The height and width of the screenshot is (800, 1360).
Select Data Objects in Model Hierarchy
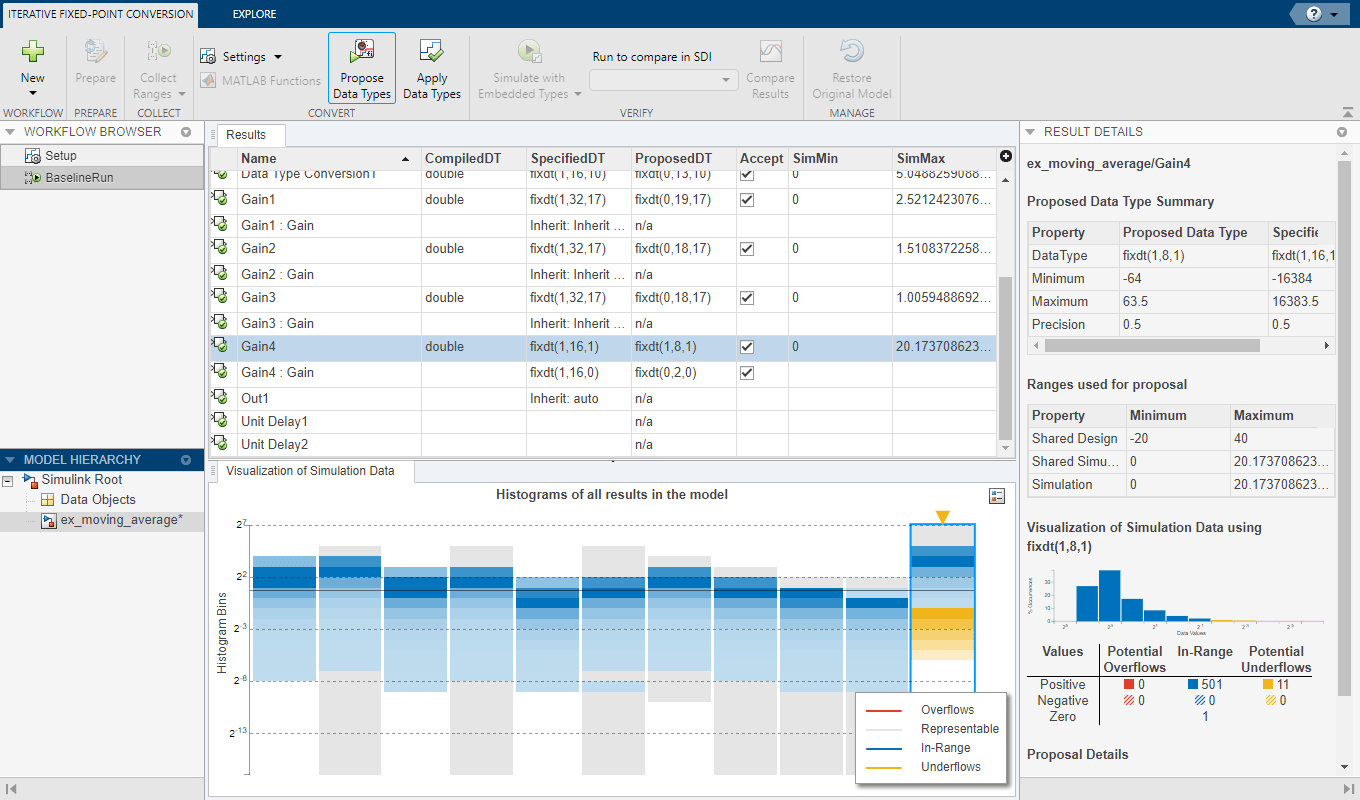coord(97,500)
